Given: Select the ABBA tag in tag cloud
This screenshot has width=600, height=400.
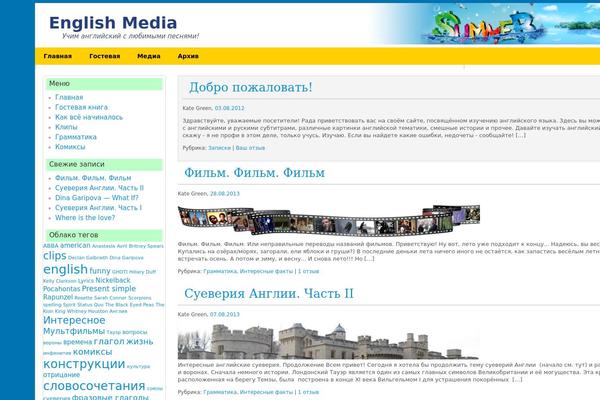Looking at the screenshot, I should point(51,246).
